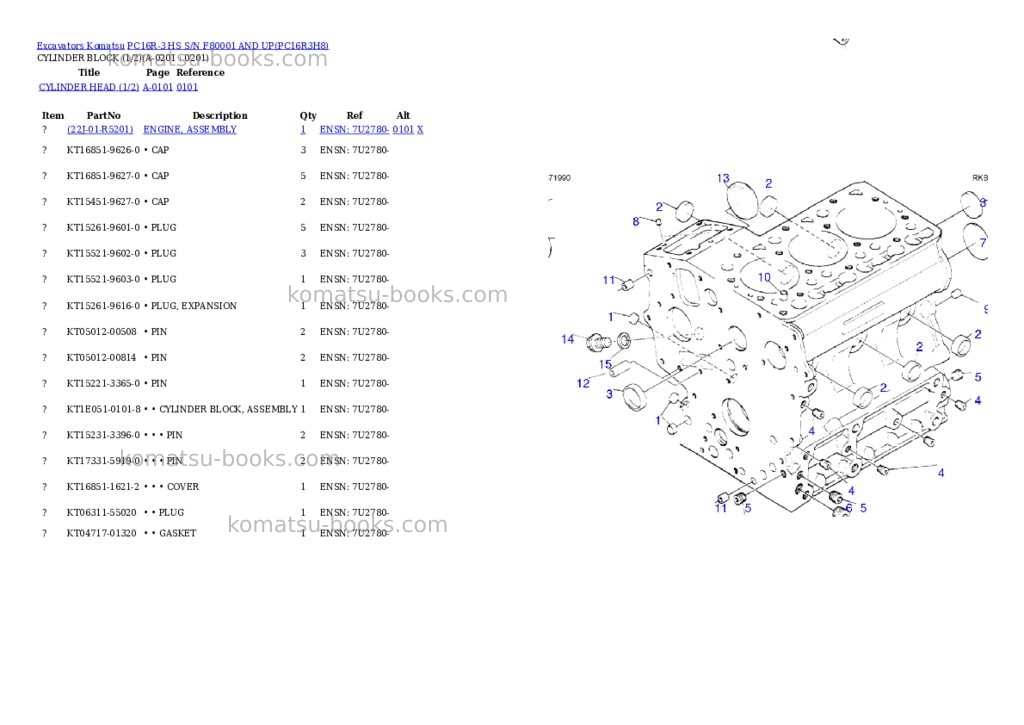The image size is (1024, 725).
Task: Select part number KT16851-1621-2
Action: (x=103, y=487)
